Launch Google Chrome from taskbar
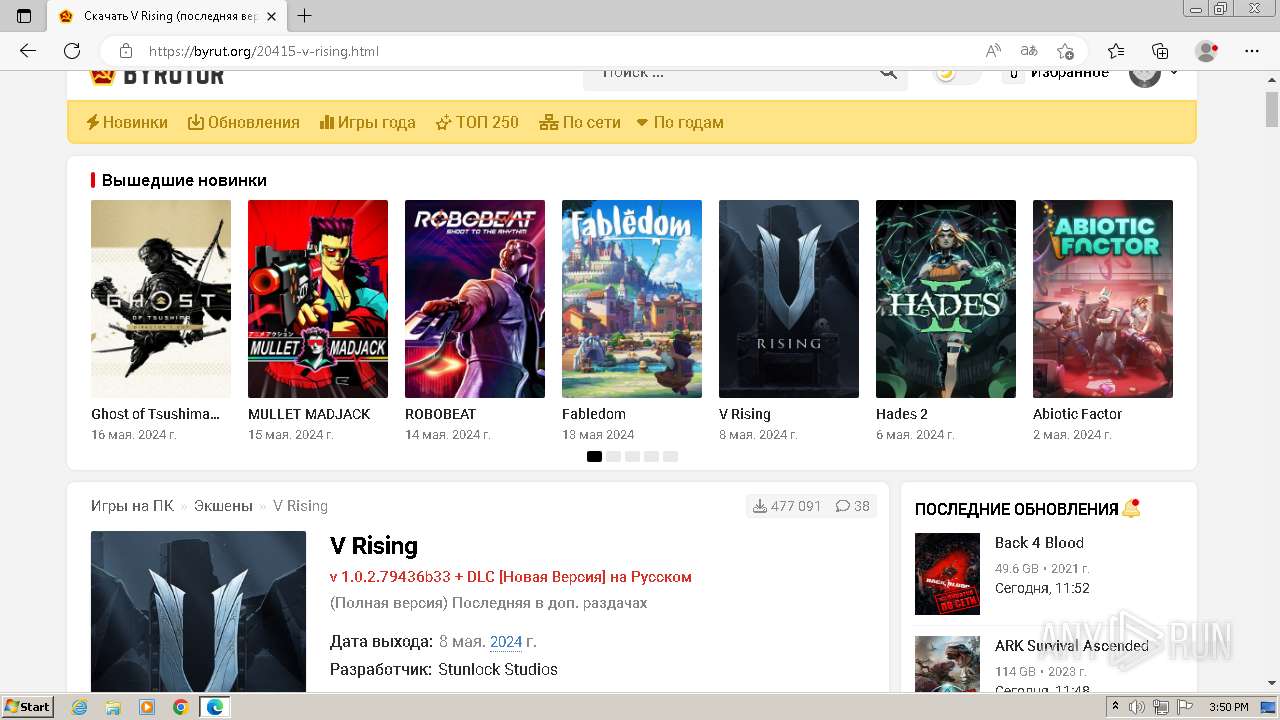The width and height of the screenshot is (1280, 720). (180, 707)
